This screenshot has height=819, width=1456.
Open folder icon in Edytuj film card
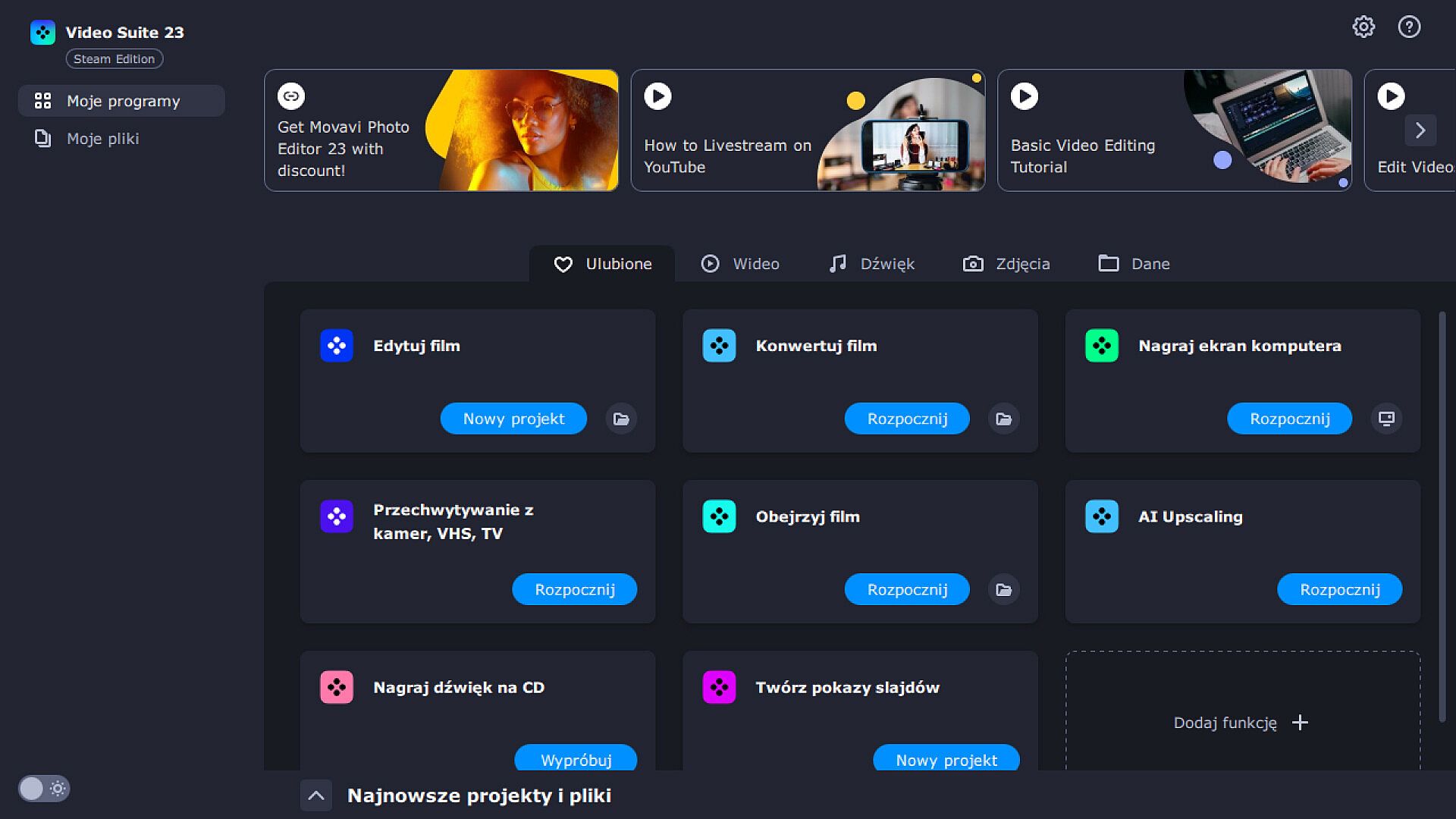pos(621,419)
